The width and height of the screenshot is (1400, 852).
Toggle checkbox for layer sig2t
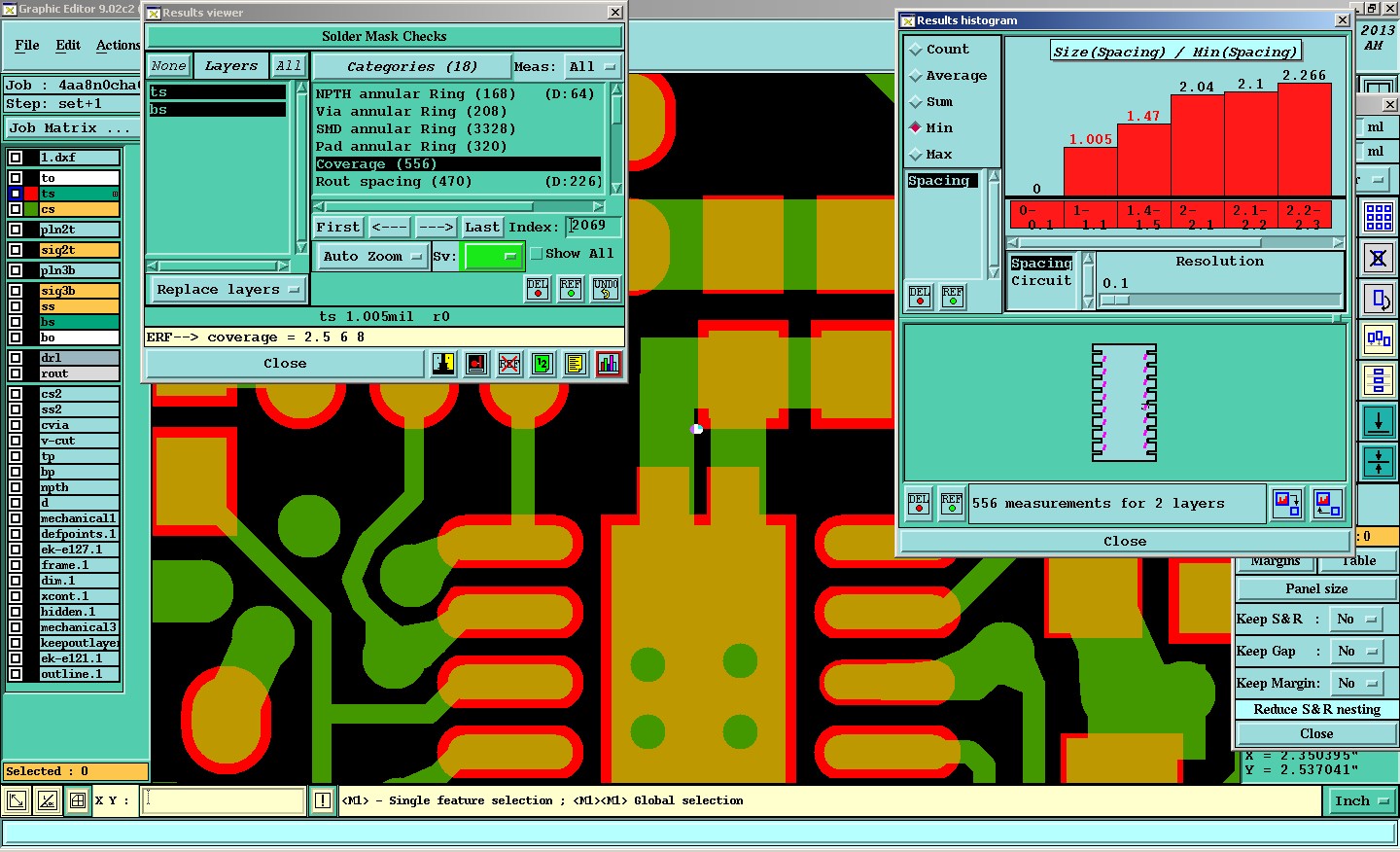coord(16,250)
